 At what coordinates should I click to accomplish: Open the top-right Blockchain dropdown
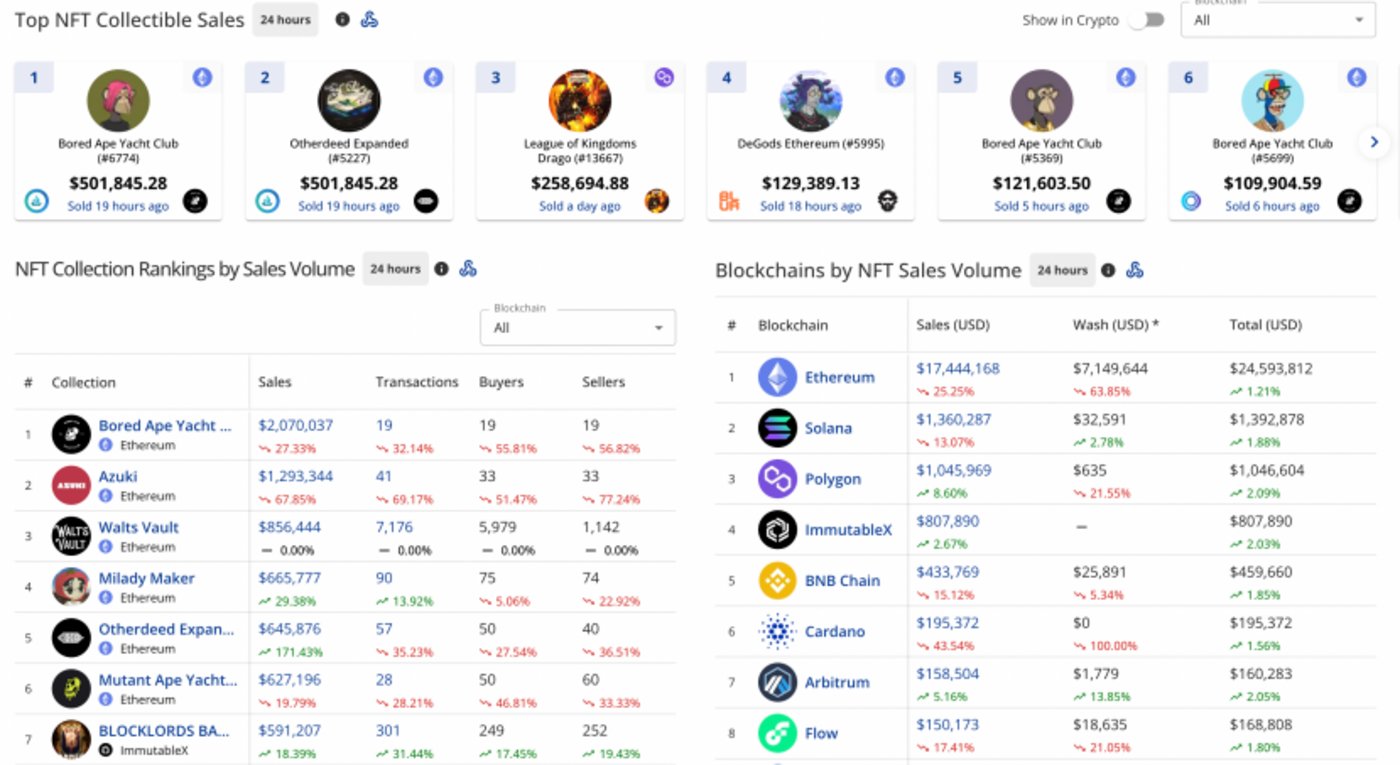1277,20
